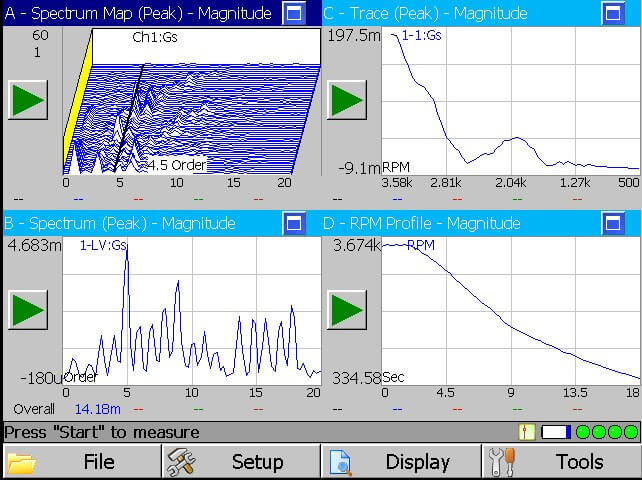Click the -9.1m lower scale value
The height and width of the screenshot is (480, 642).
[359, 168]
